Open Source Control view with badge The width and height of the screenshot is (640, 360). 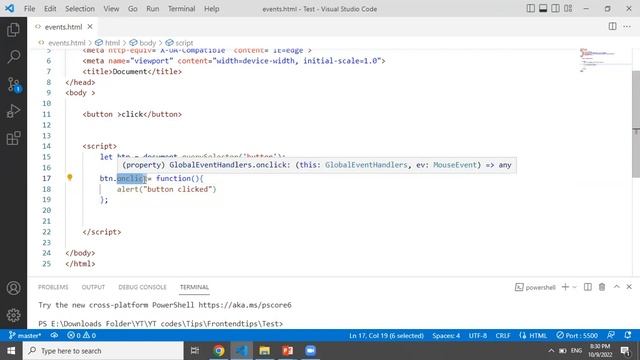(x=13, y=84)
